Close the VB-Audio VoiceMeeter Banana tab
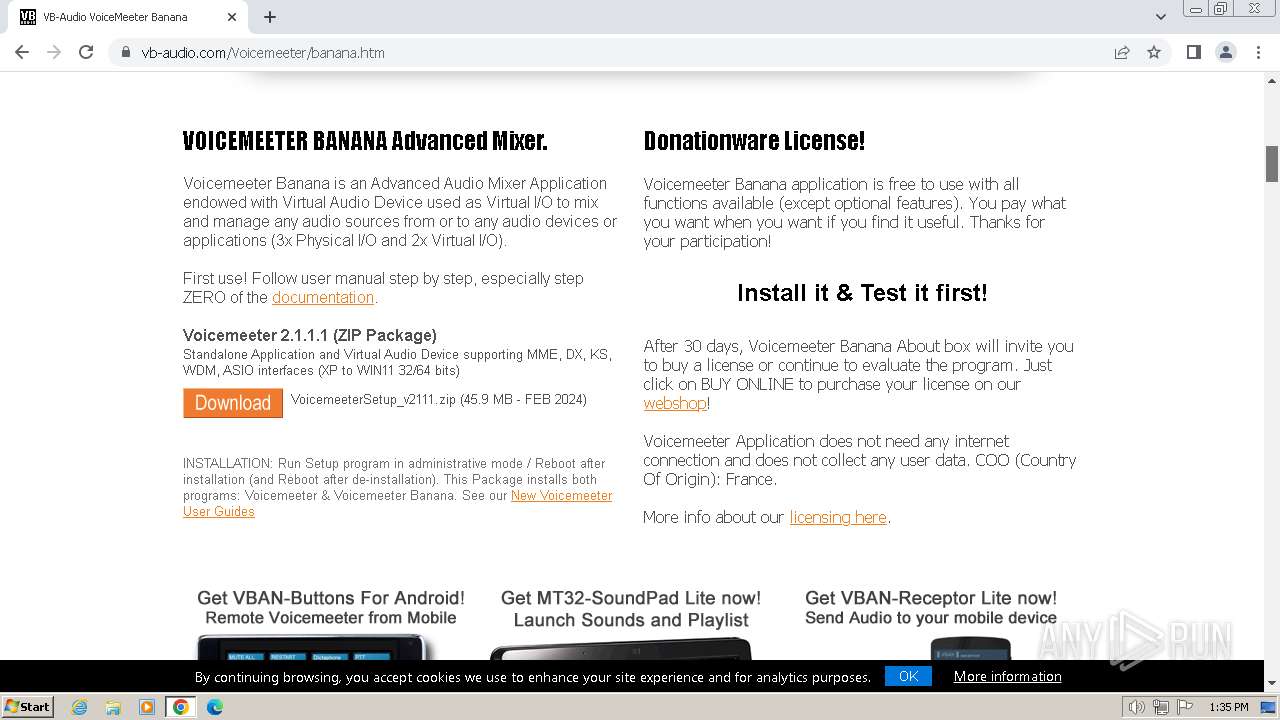 [x=232, y=17]
